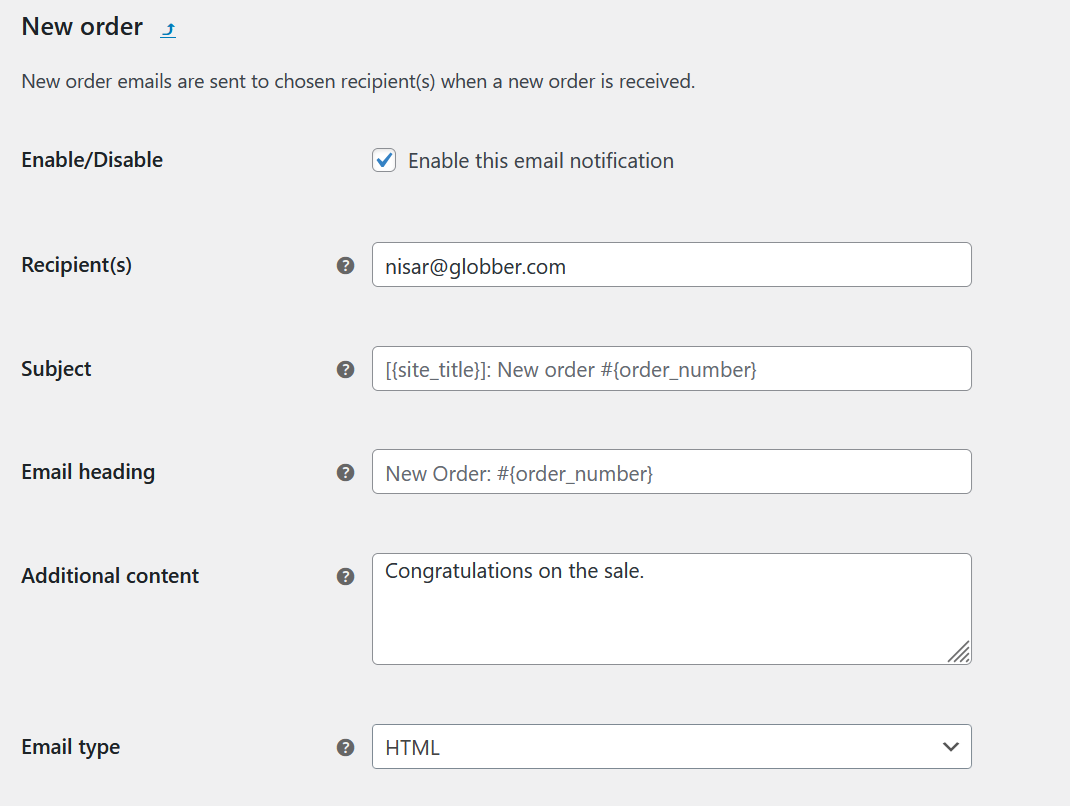Screen dimensions: 1070x806
Task: Open the Email type HTML dropdown
Action: [671, 747]
